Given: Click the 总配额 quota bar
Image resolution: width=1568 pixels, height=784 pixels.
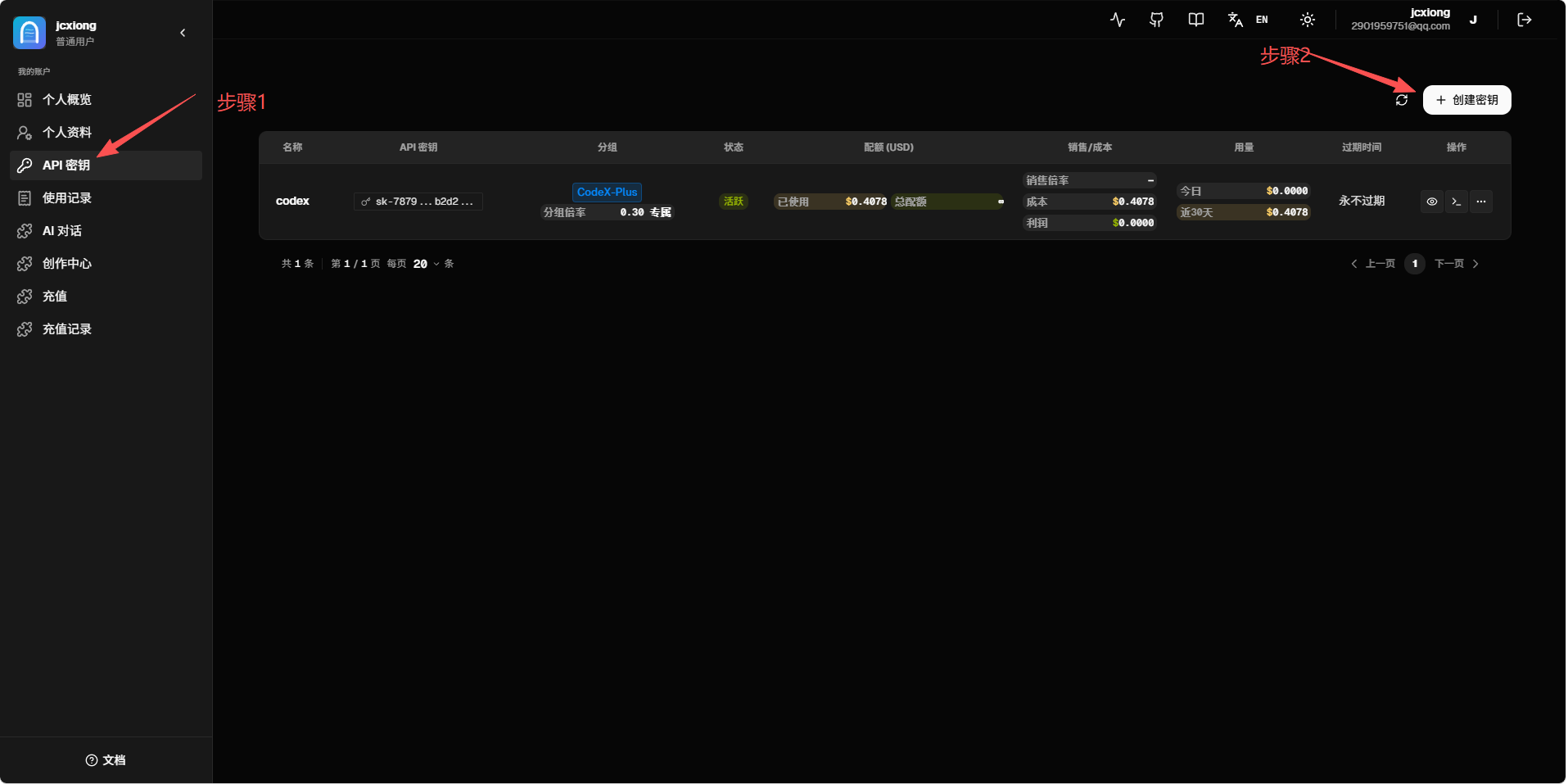Looking at the screenshot, I should tap(948, 202).
